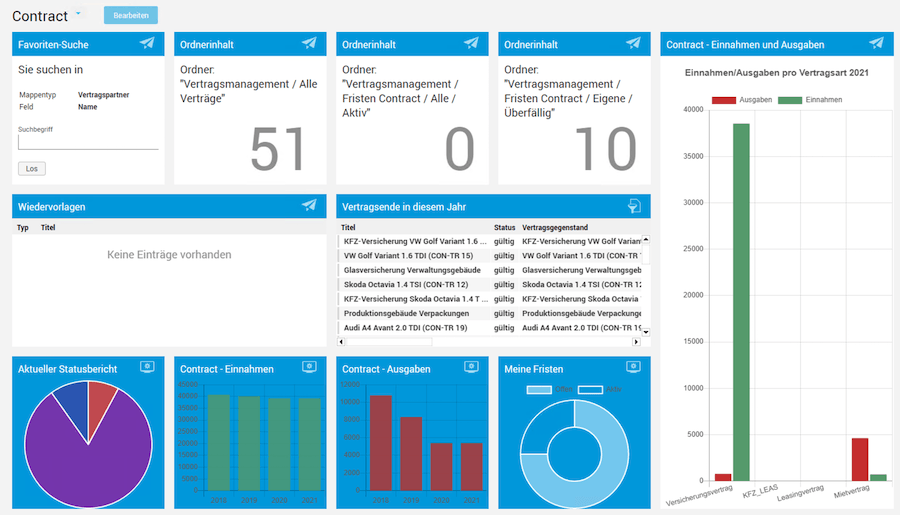The image size is (900, 515).
Task: Toggle the Offen legend in Meine Fristen
Action: click(550, 389)
